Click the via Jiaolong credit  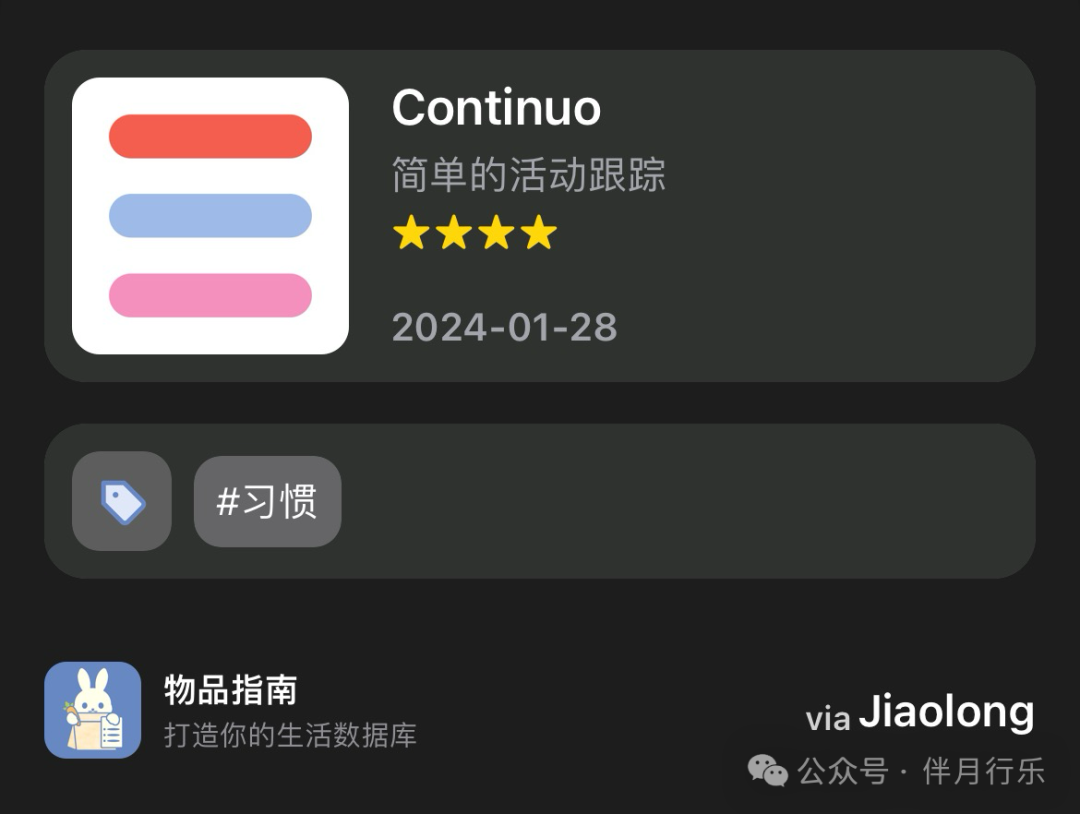[920, 713]
